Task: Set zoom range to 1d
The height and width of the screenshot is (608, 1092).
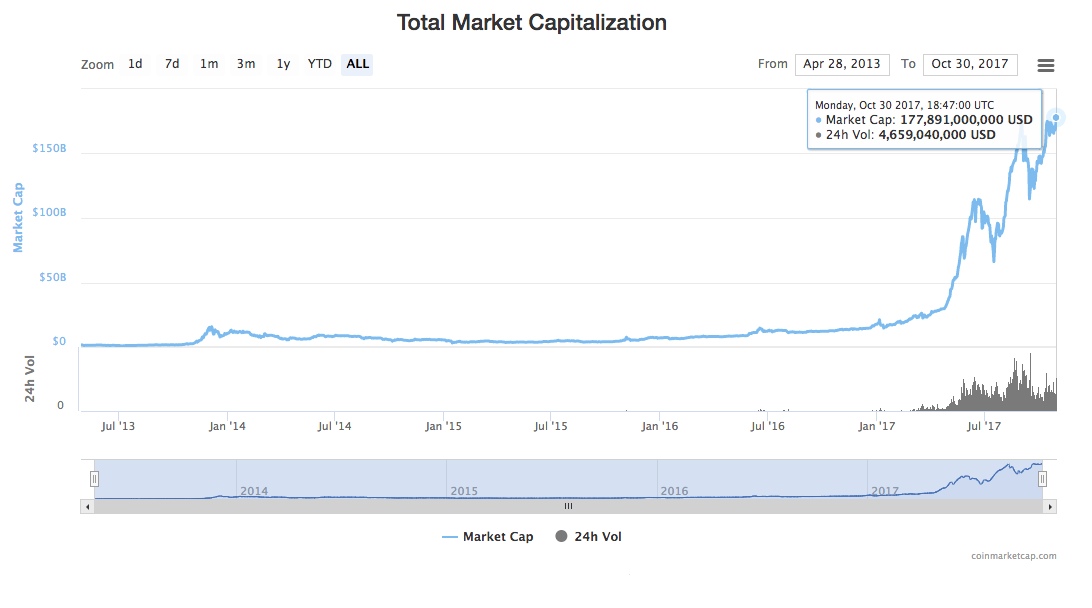Action: coord(135,64)
